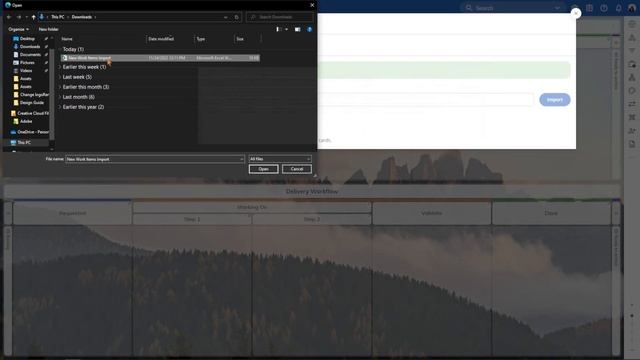This screenshot has width=640, height=360.
Task: Click This PC in the address path
Action: pos(58,17)
